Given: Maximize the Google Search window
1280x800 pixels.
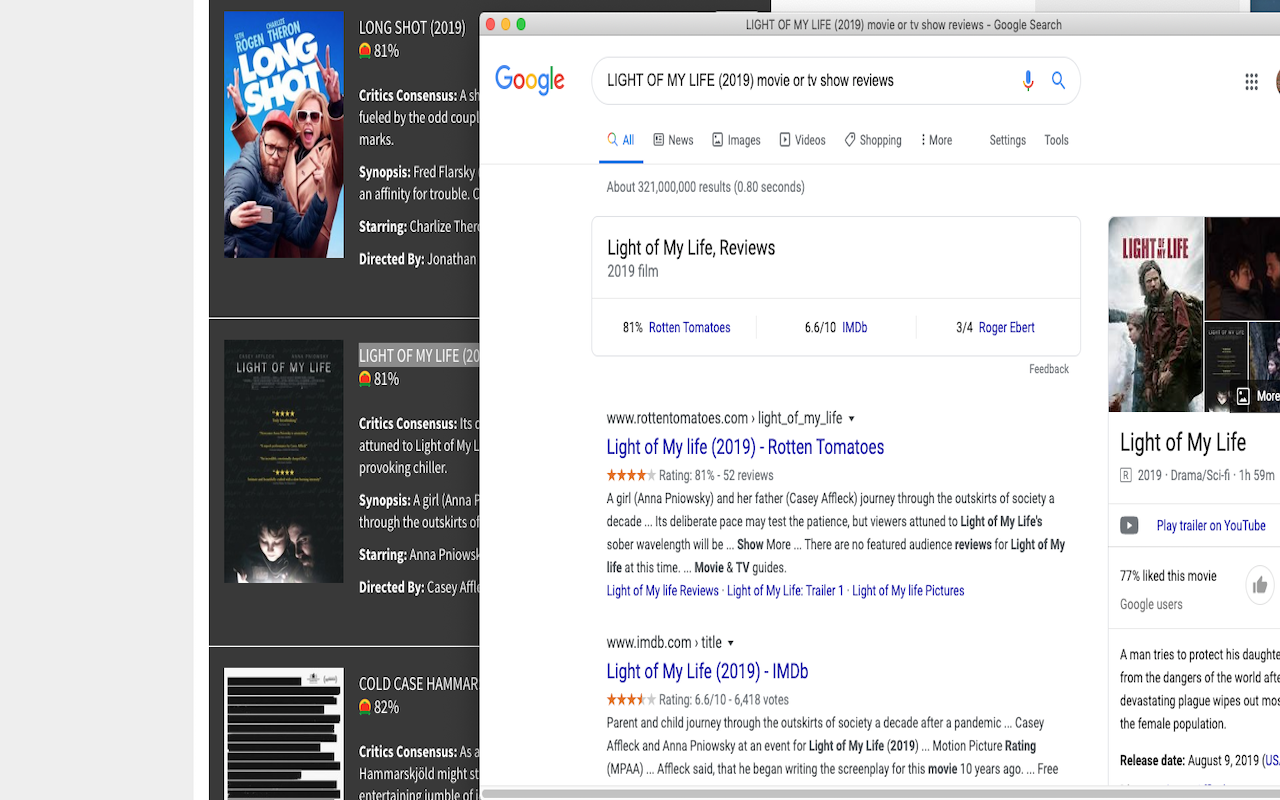Looking at the screenshot, I should tap(521, 25).
